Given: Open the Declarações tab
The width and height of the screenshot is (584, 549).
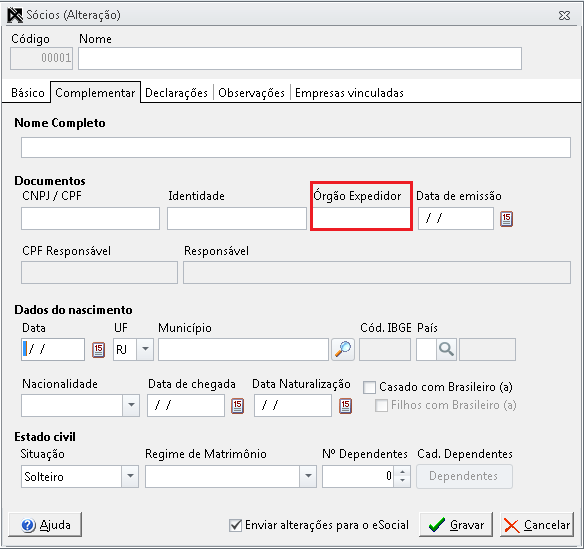Looking at the screenshot, I should point(176,93).
